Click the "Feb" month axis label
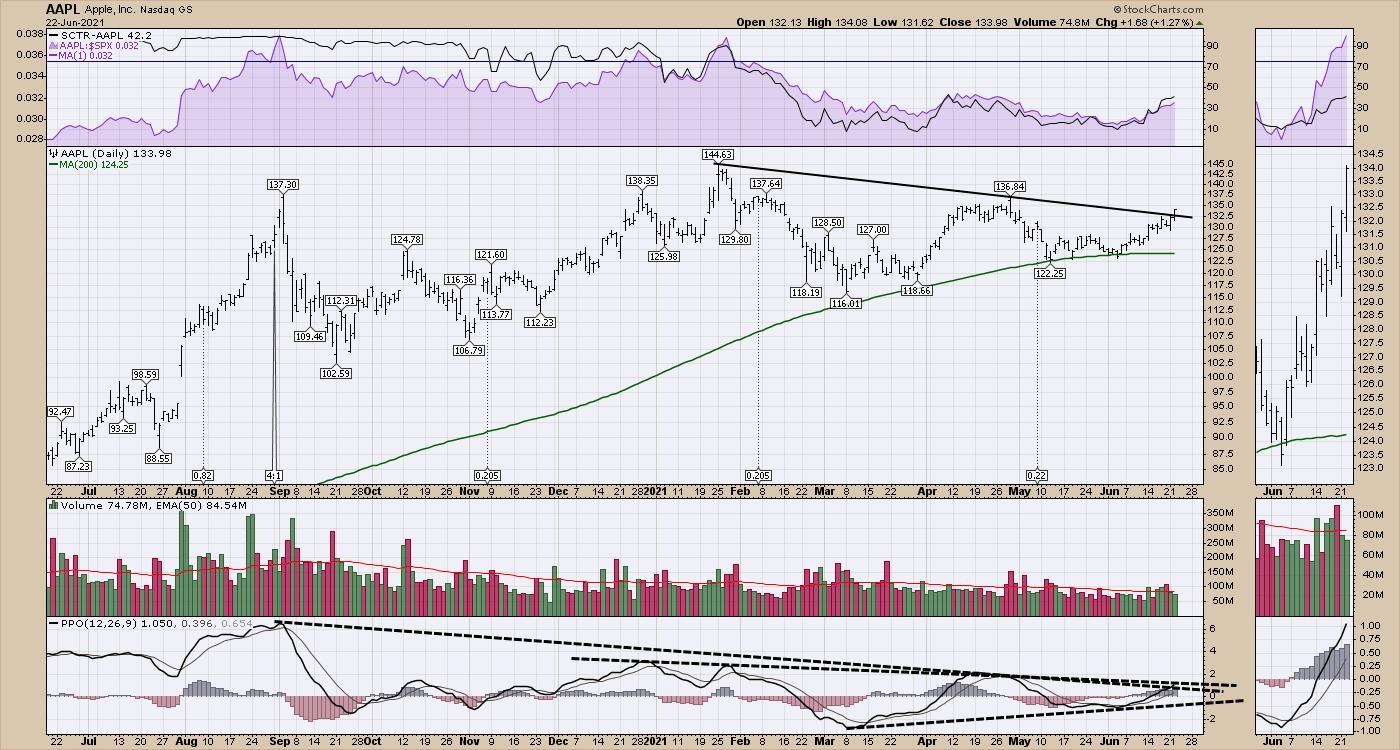1400x750 pixels. click(x=741, y=492)
